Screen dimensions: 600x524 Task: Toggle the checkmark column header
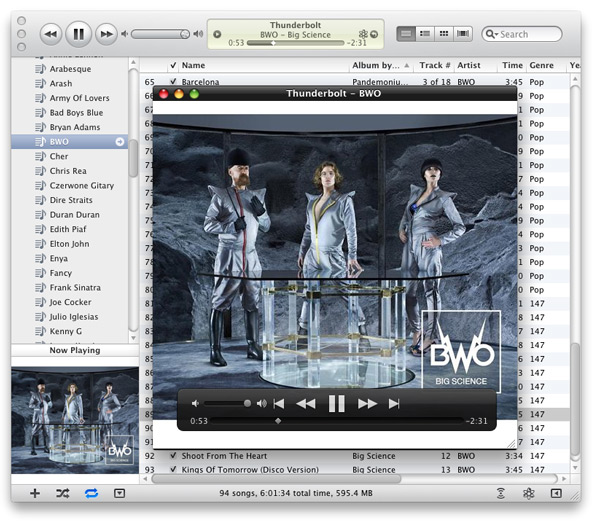[x=173, y=65]
